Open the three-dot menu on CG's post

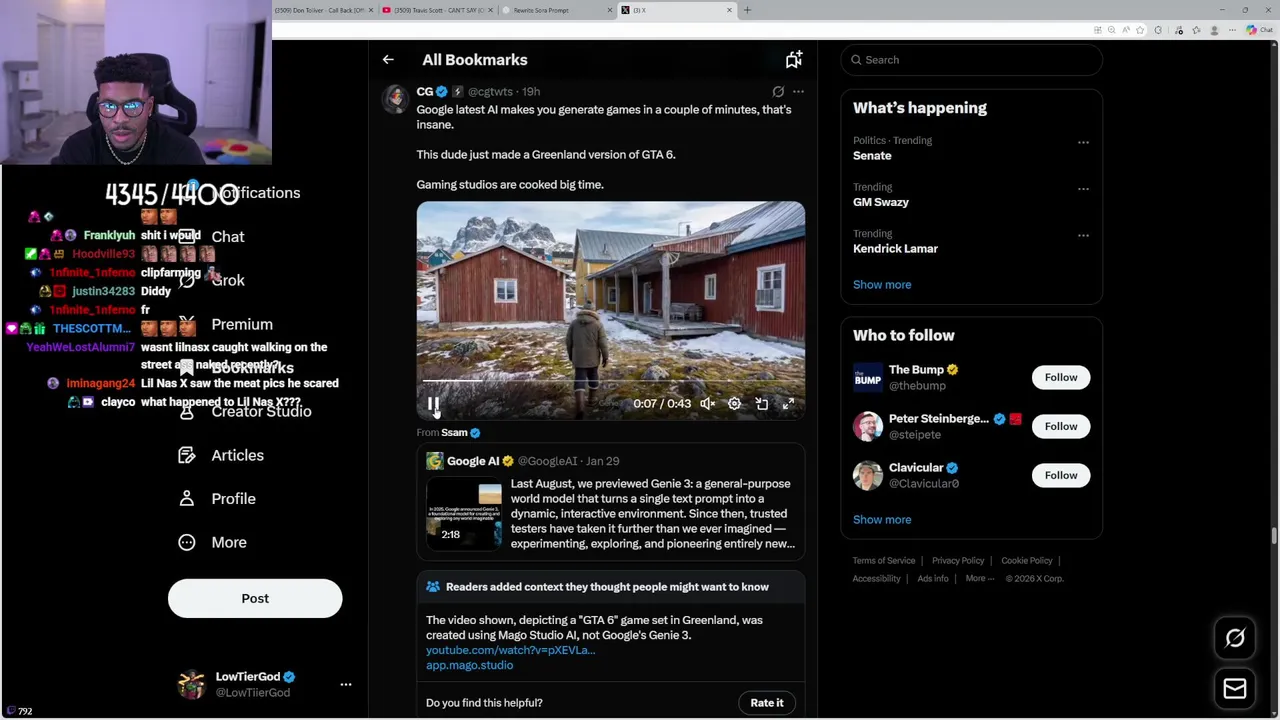click(798, 91)
